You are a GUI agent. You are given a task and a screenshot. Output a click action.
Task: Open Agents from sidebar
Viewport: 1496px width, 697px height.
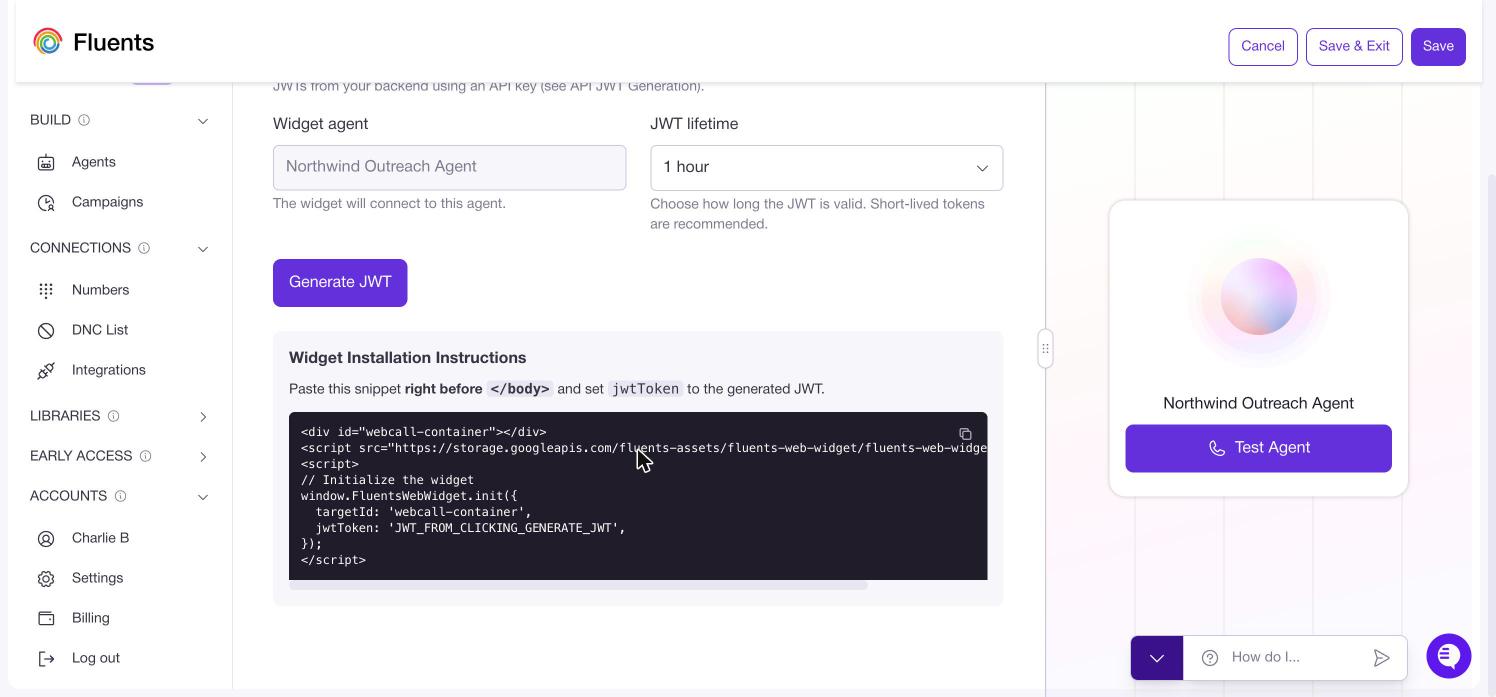(94, 162)
